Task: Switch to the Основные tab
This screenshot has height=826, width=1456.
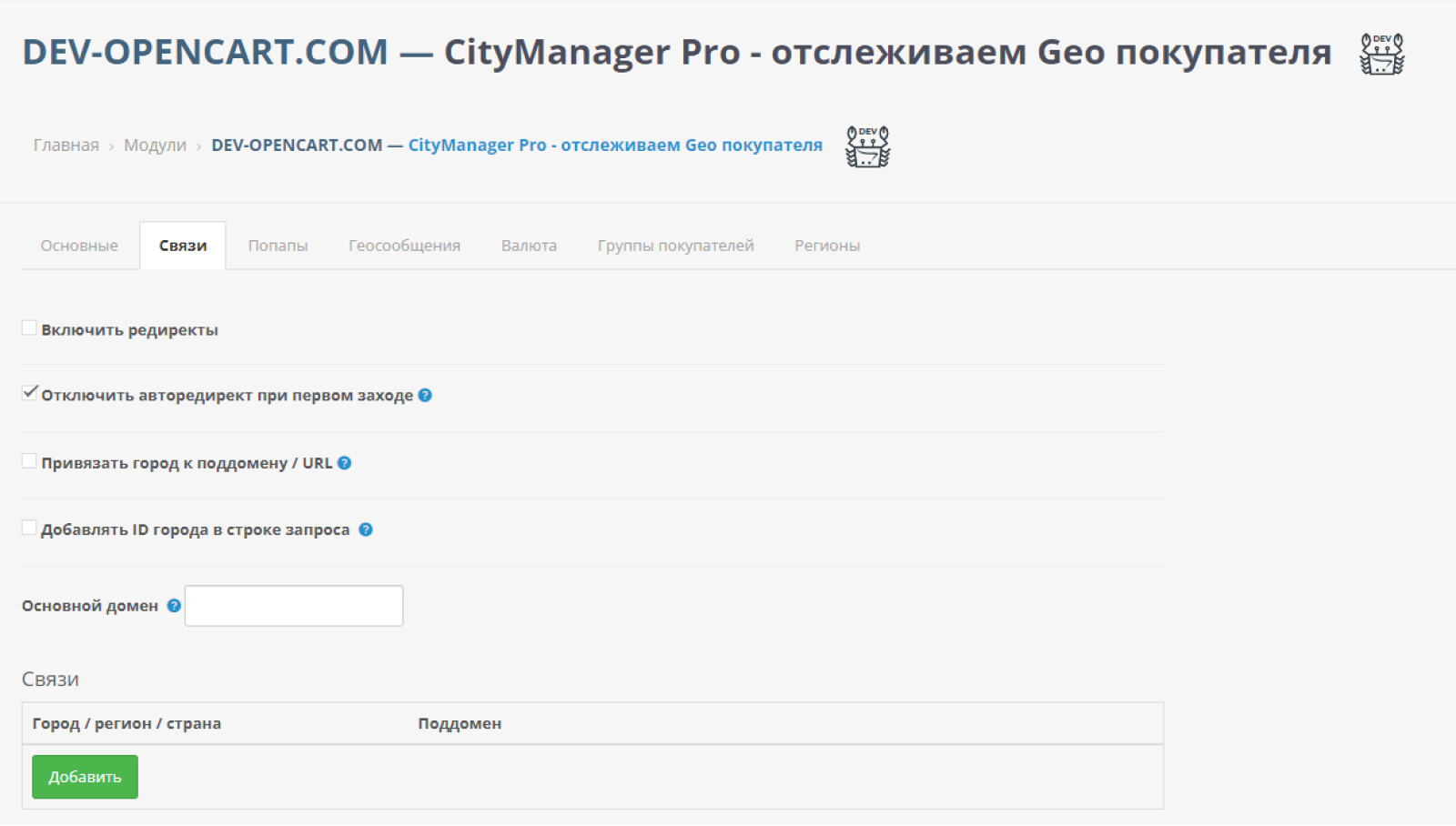Action: 79,246
